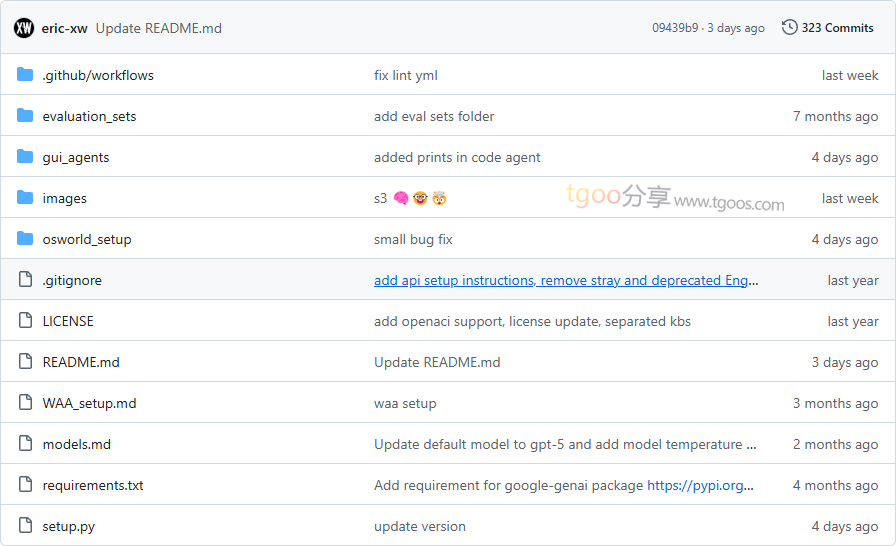The image size is (896, 546).
Task: Open the README.md file
Action: tap(80, 362)
